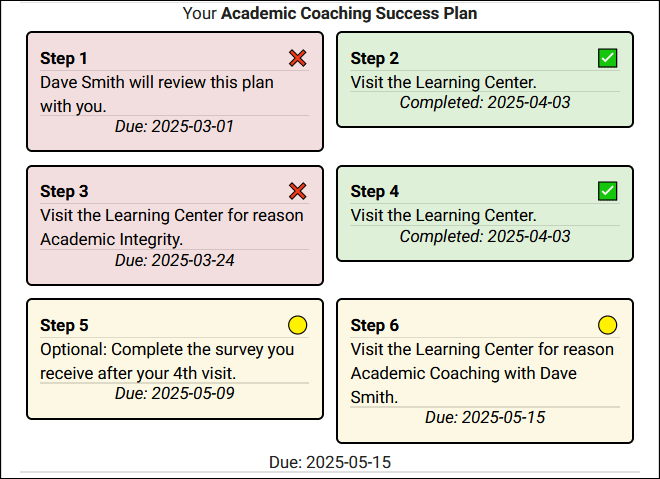Select the Step 3 heading
Image resolution: width=660 pixels, height=479 pixels.
[64, 191]
